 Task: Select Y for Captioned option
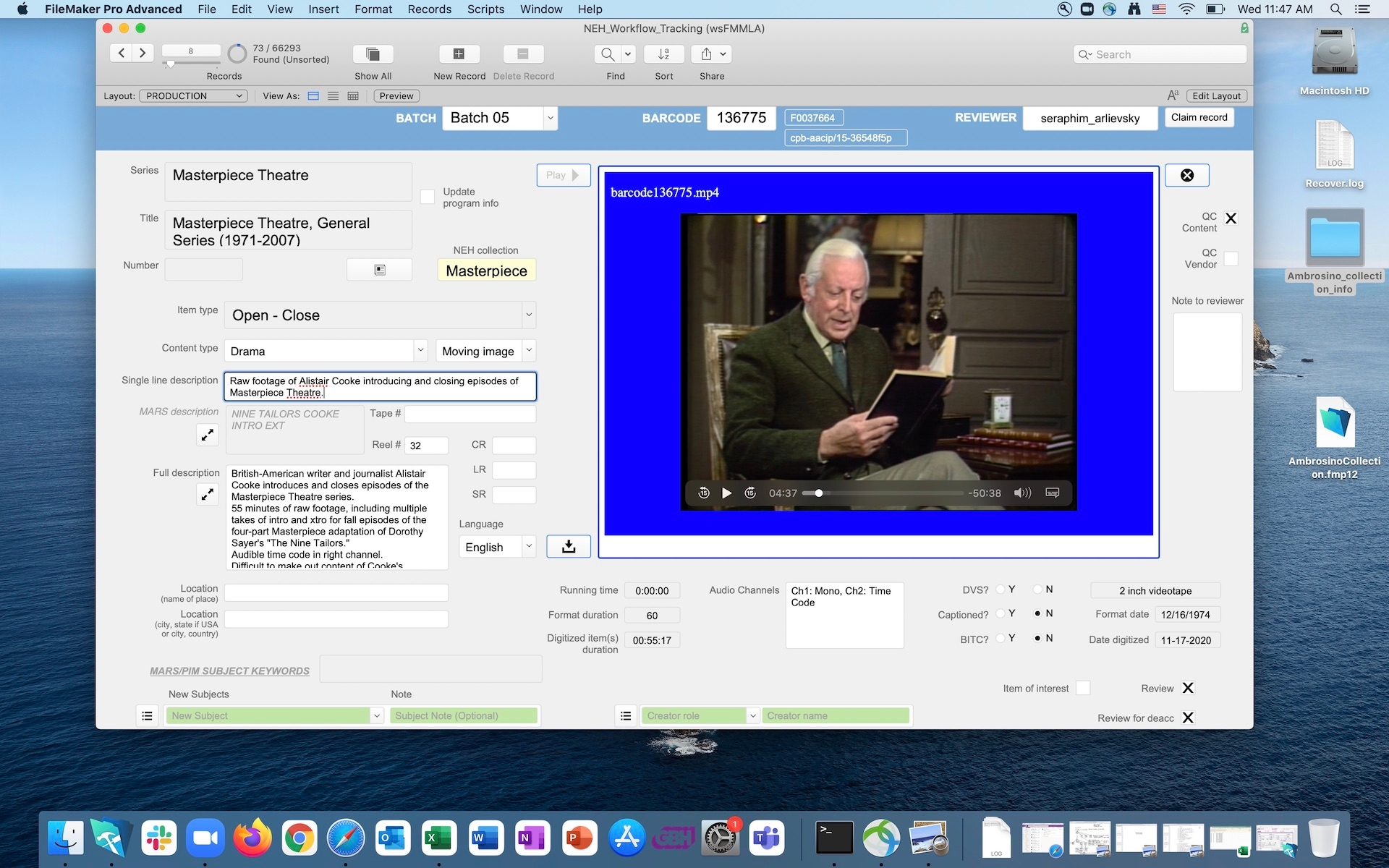(x=1001, y=614)
